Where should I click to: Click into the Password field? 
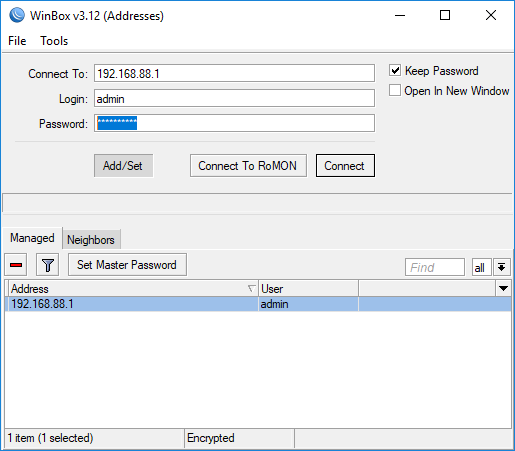click(x=234, y=123)
